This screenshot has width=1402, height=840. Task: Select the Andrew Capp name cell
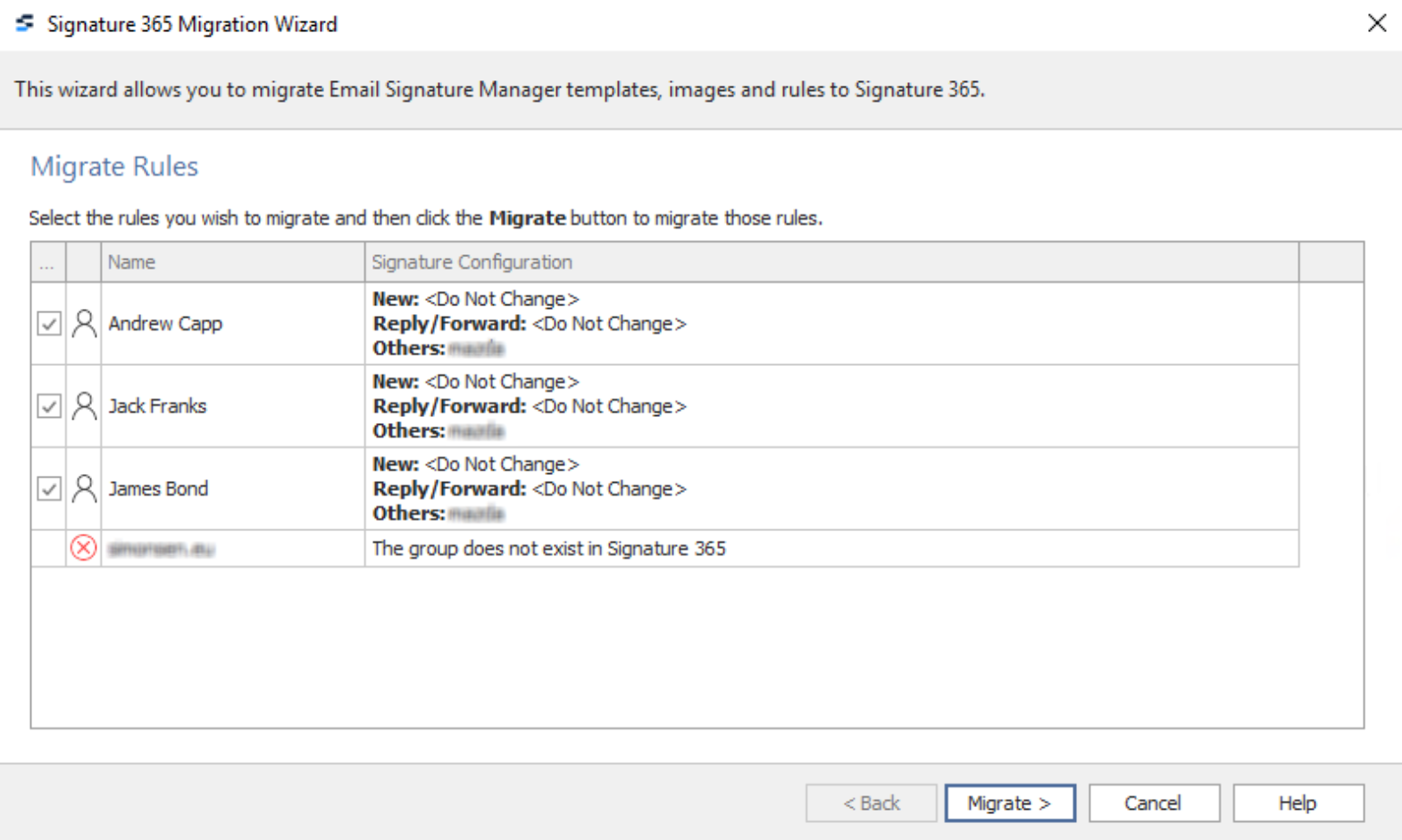[232, 323]
